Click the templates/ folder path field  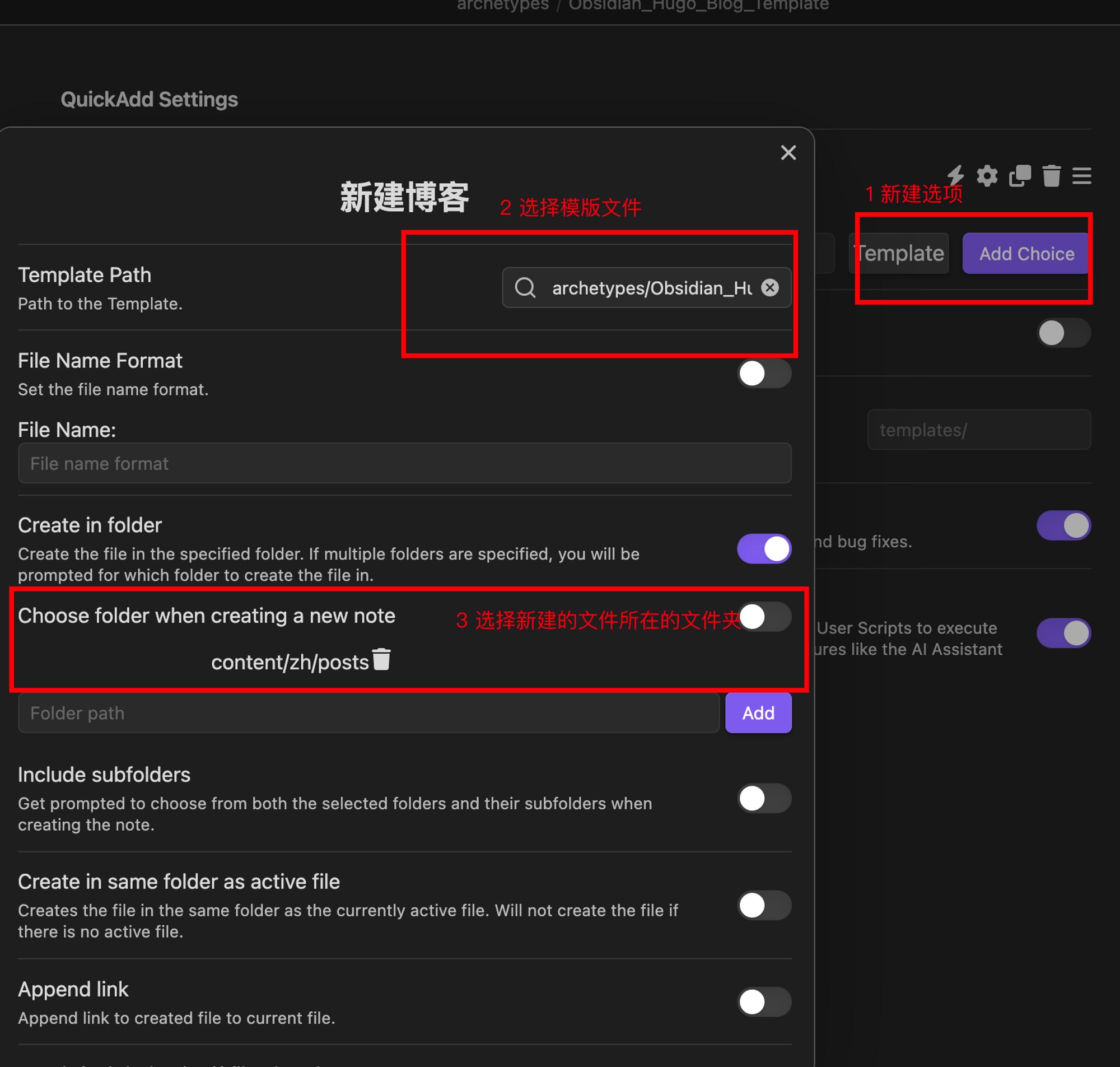coord(979,430)
